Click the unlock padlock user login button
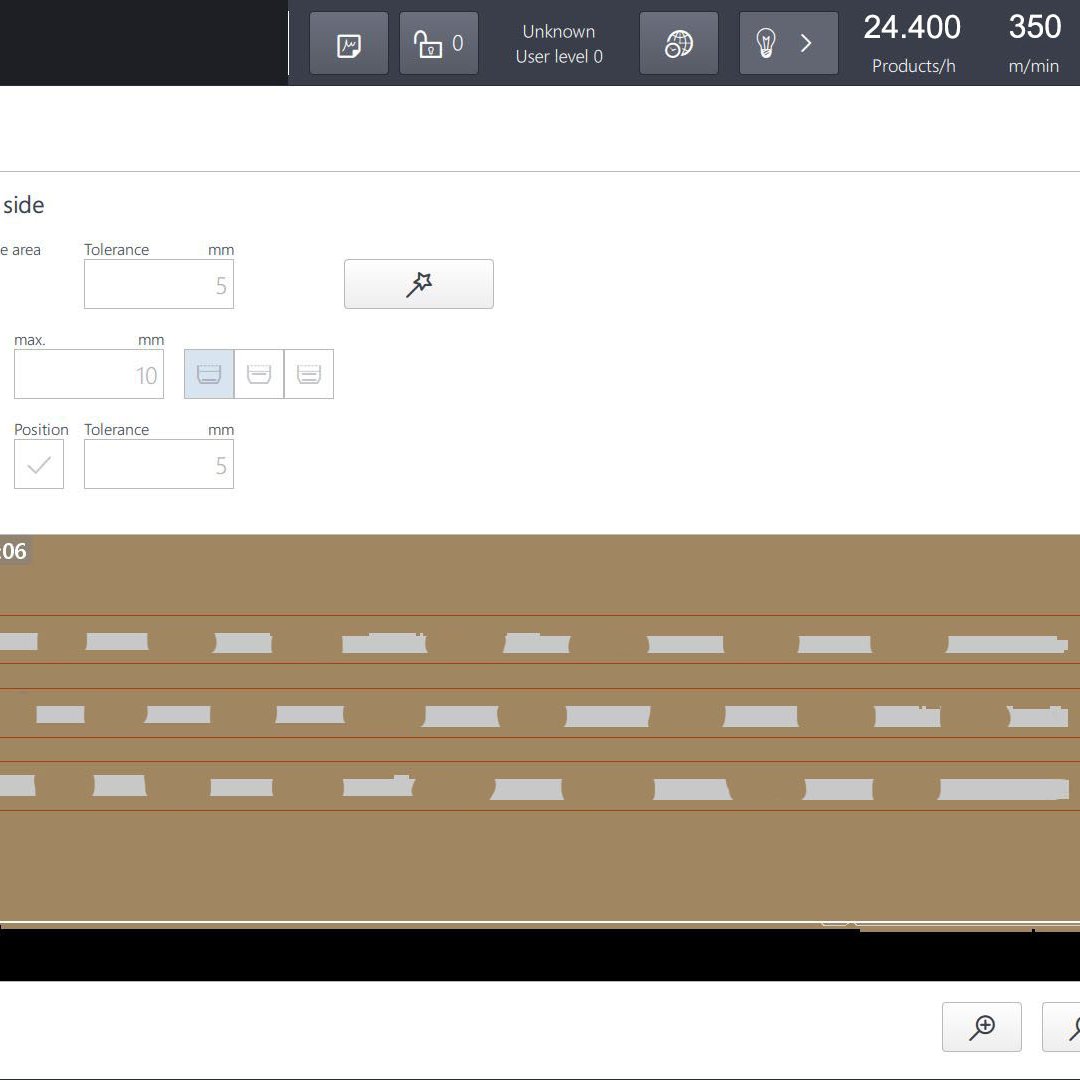The width and height of the screenshot is (1080, 1080). (x=439, y=43)
